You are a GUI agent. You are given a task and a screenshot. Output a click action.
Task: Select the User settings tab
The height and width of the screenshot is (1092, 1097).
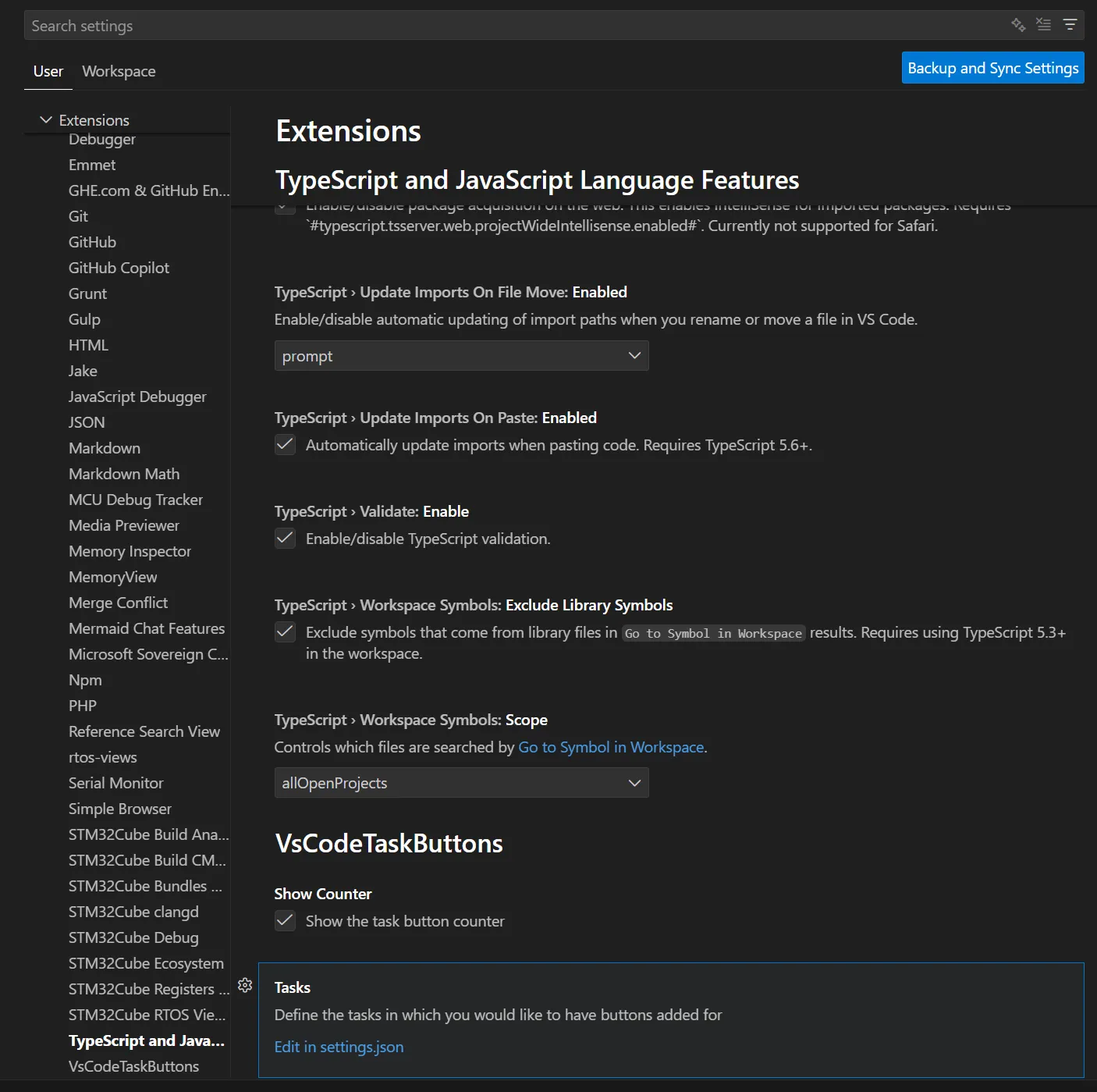click(48, 71)
